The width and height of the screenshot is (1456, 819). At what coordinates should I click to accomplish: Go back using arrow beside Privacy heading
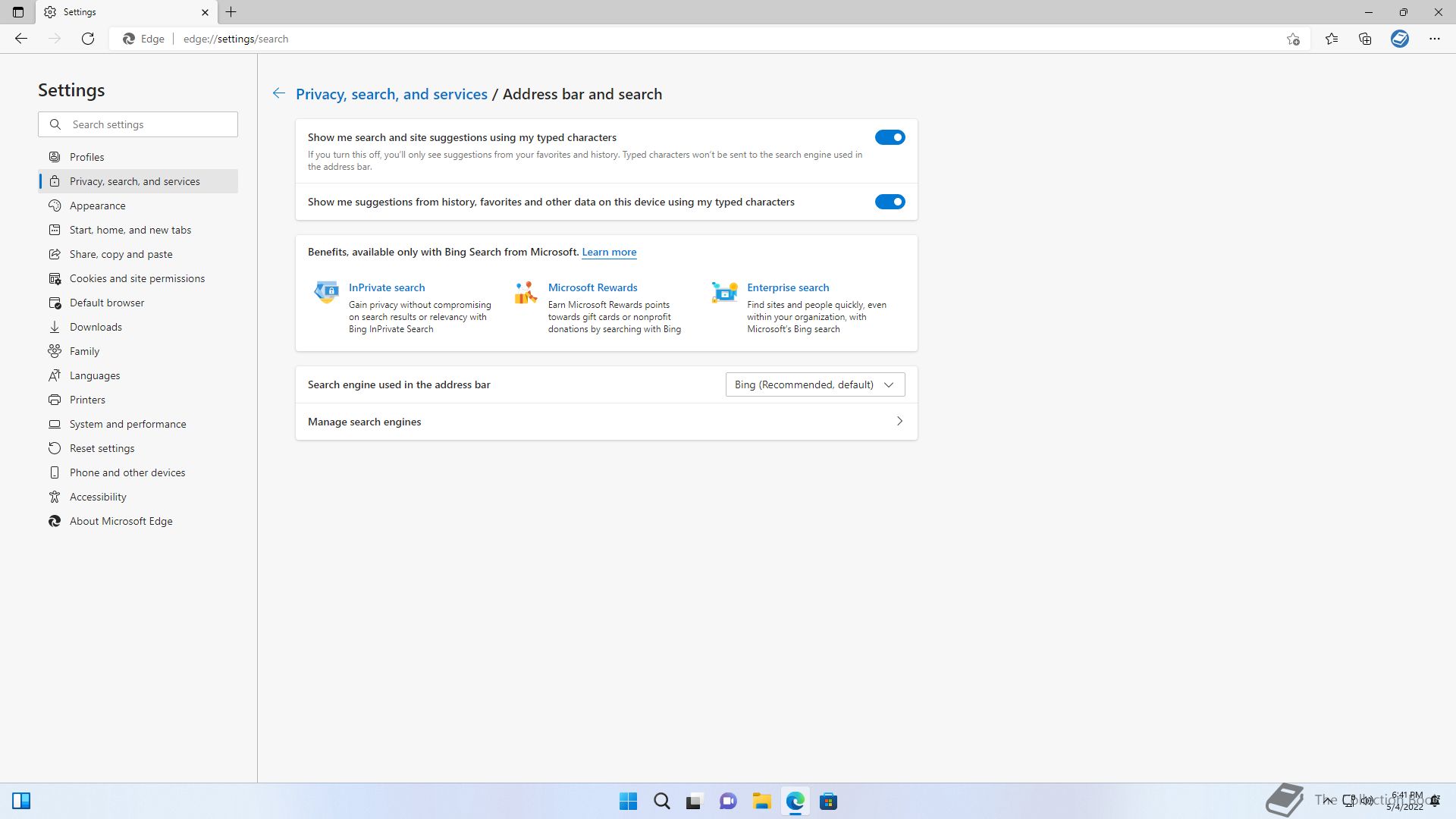(x=279, y=93)
